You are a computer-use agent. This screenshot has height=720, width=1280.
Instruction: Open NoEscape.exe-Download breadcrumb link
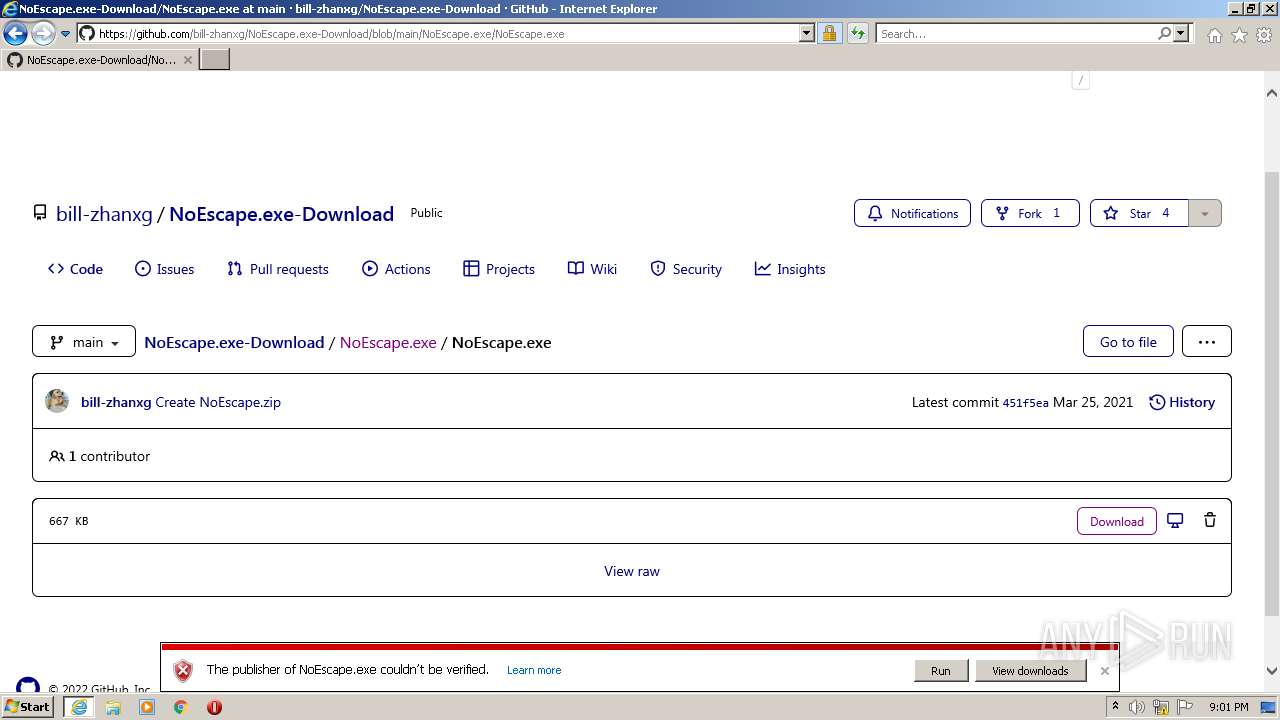tap(234, 342)
